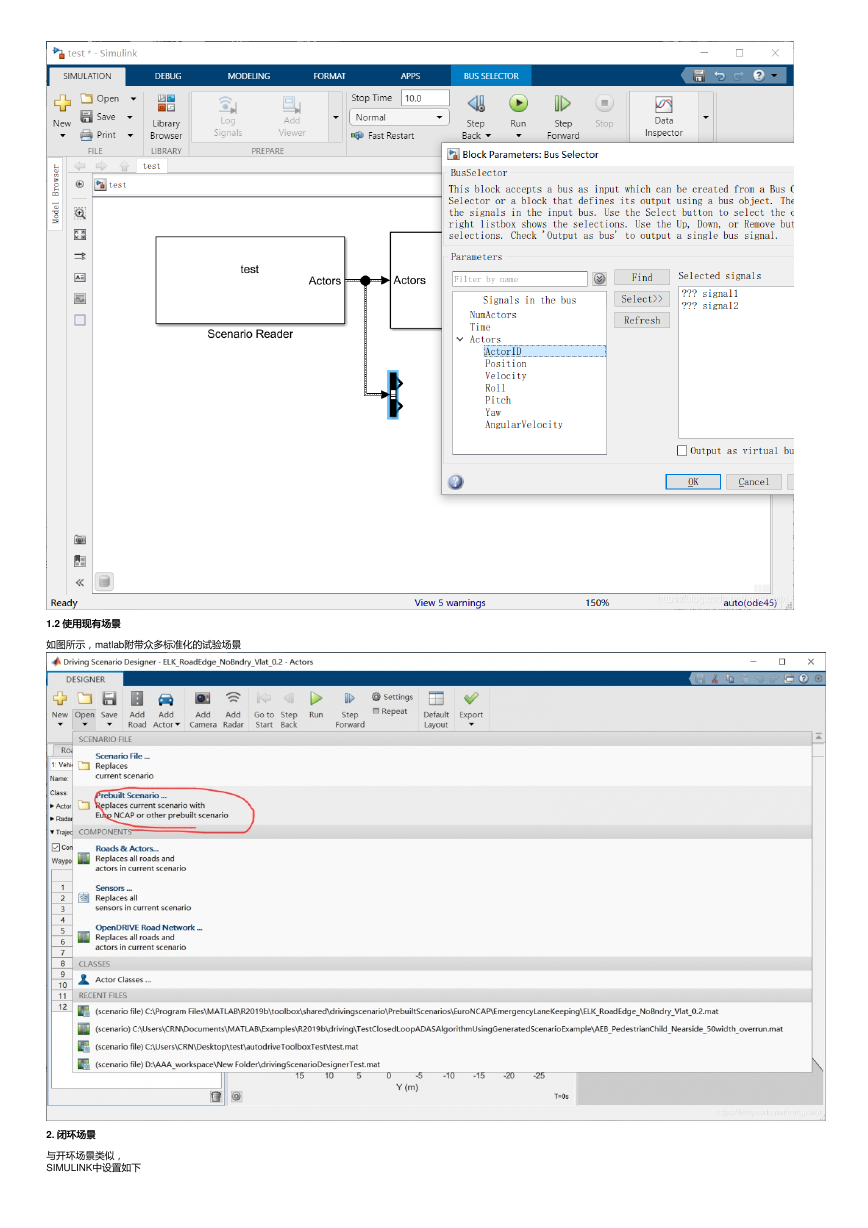Viewport: 868px width, 1228px height.
Task: Click Go to Start in Driving Scenario Designer
Action: click(x=264, y=709)
